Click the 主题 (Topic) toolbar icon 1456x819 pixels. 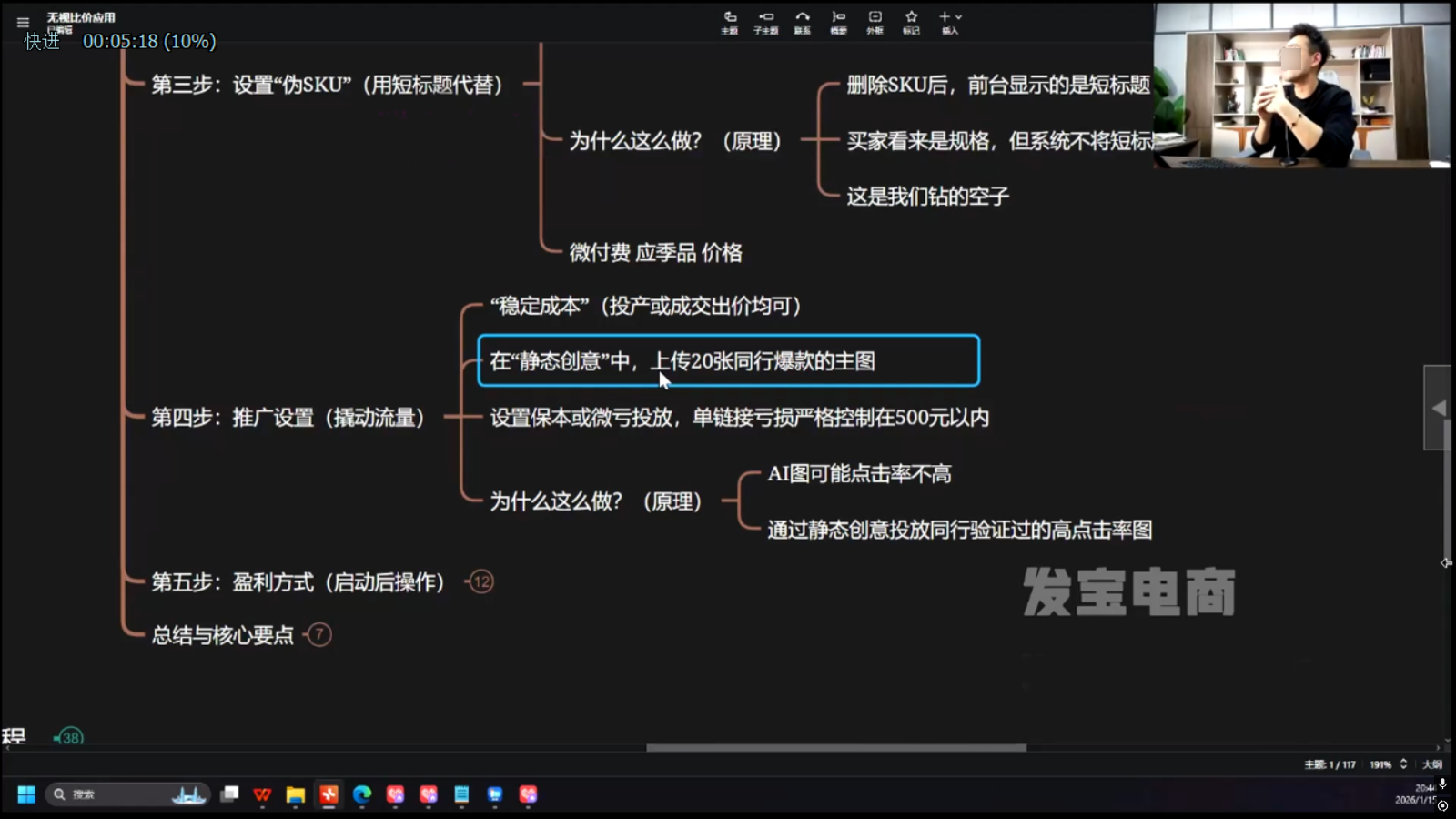[x=729, y=22]
